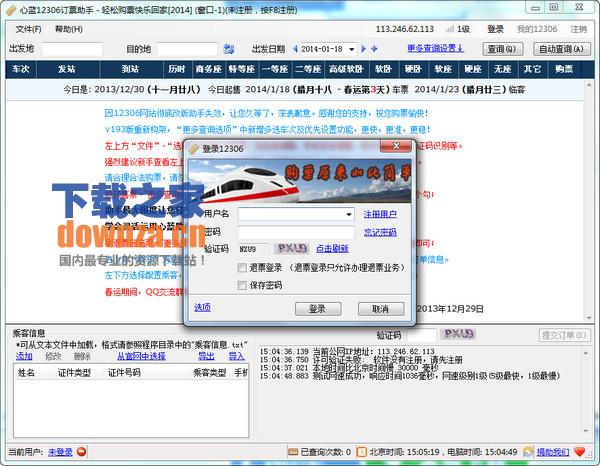Open 忘记密码 link
The width and height of the screenshot is (600, 466).
380,232
